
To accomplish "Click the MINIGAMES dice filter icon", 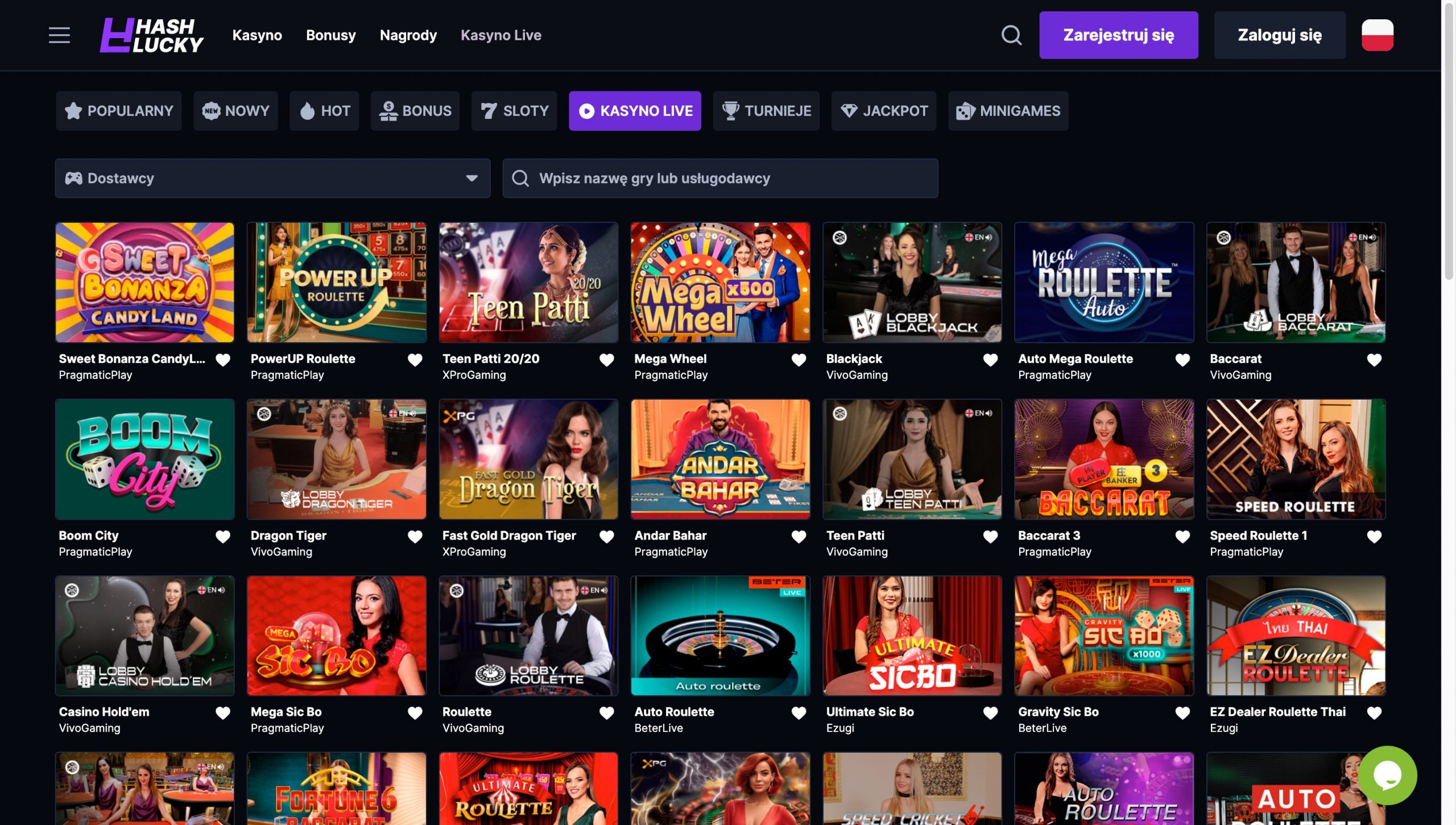I will tap(965, 111).
